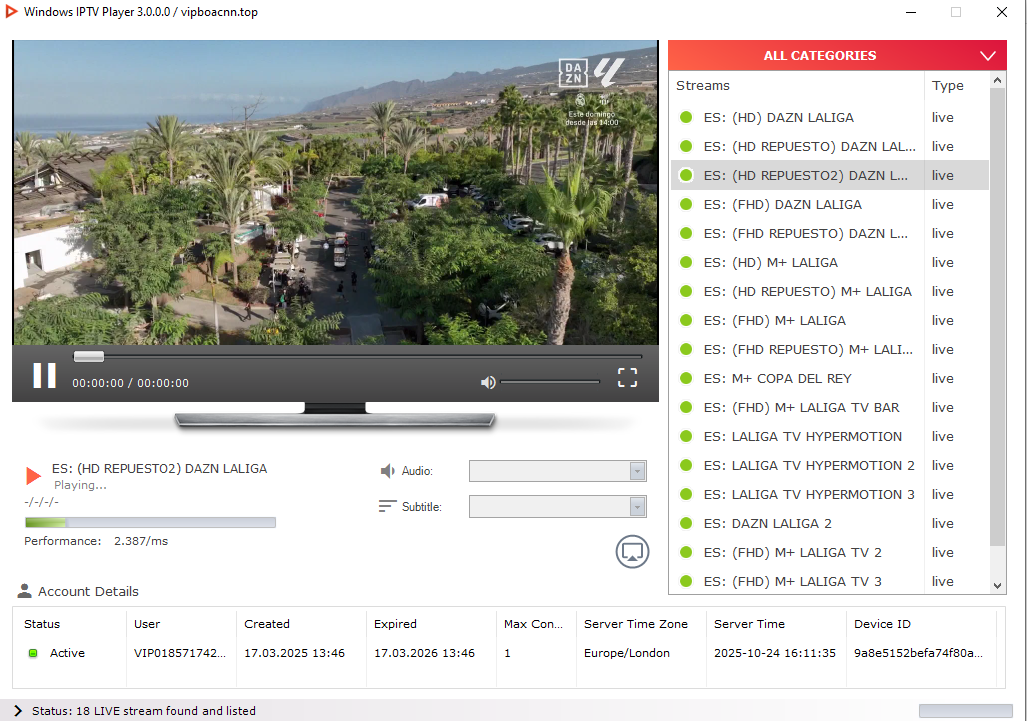Mute the player volume speaker icon
1027x721 pixels.
[488, 382]
